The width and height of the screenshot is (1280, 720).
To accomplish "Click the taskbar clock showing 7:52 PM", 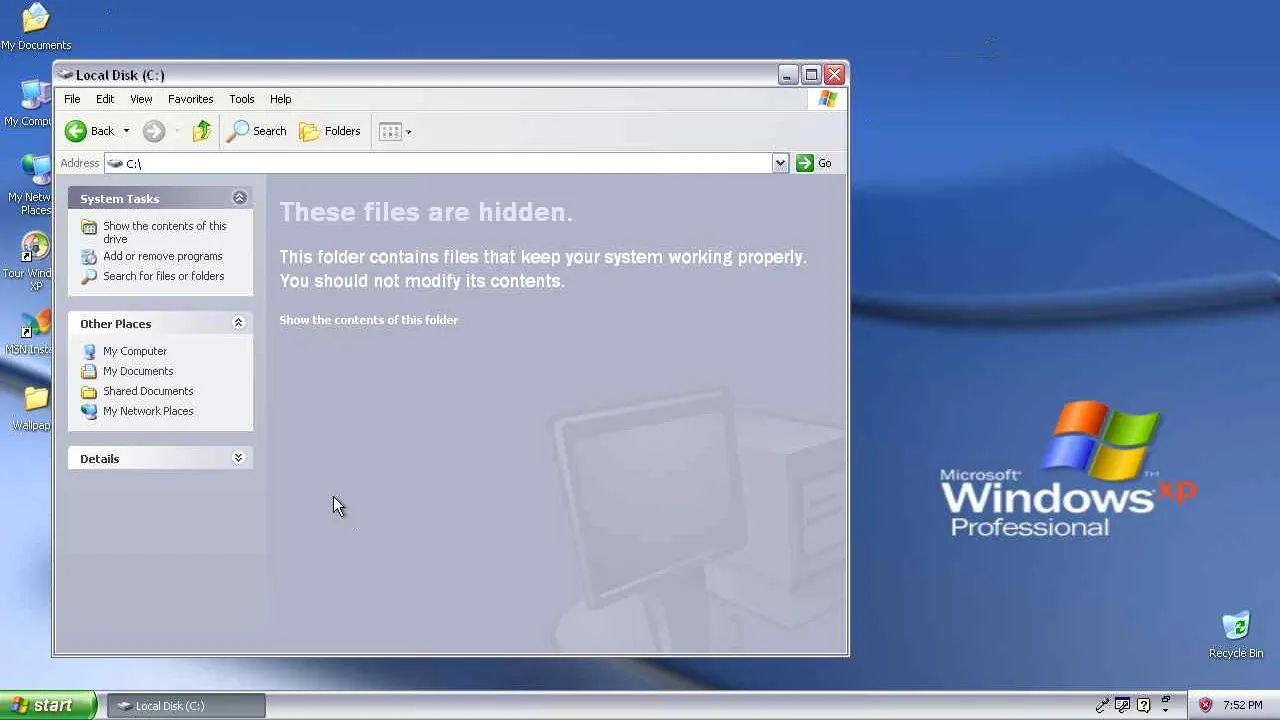I will (1242, 705).
